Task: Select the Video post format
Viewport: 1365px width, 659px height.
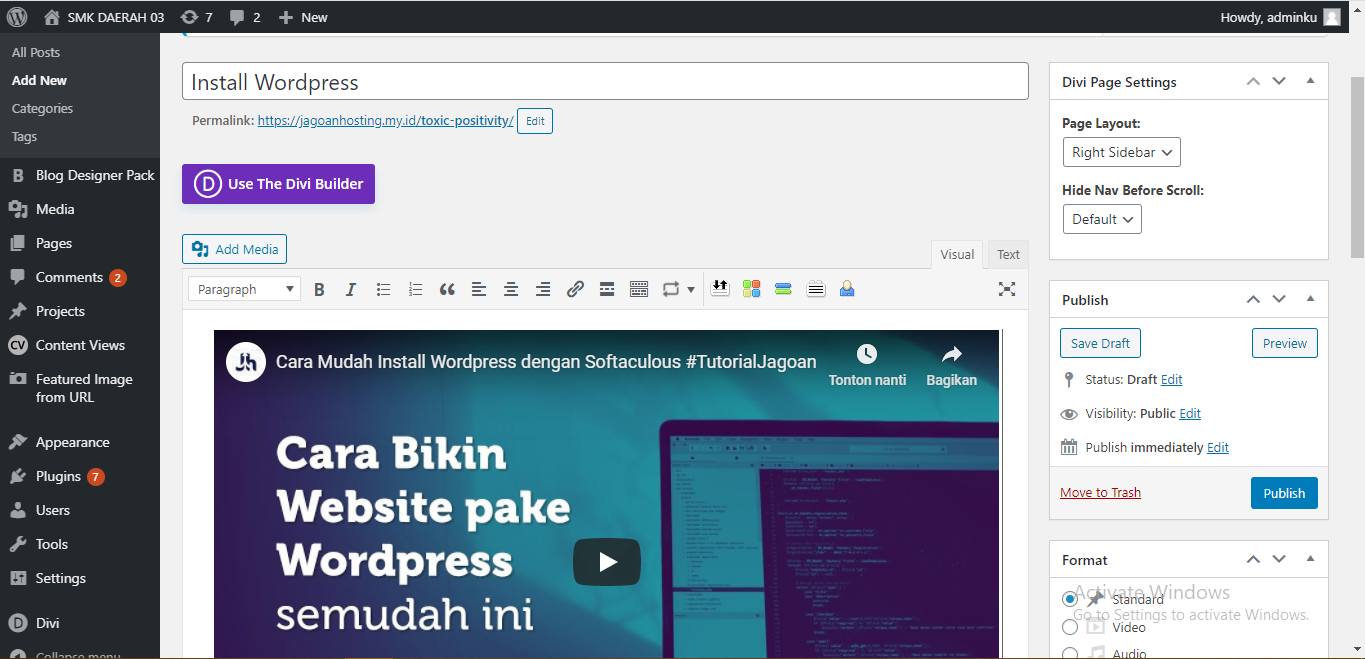Action: click(1070, 627)
